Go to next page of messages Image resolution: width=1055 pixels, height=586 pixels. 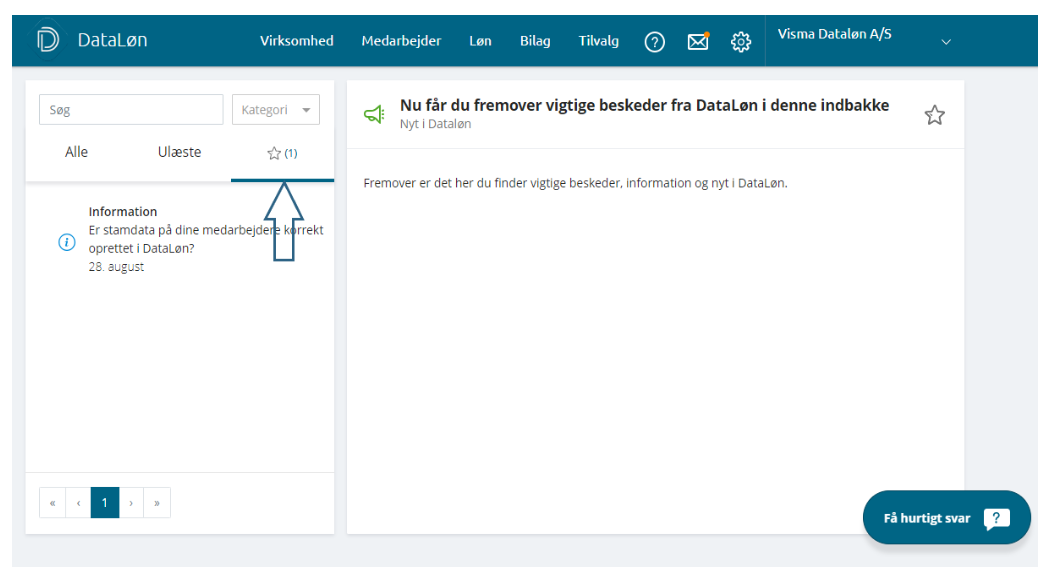pos(131,503)
